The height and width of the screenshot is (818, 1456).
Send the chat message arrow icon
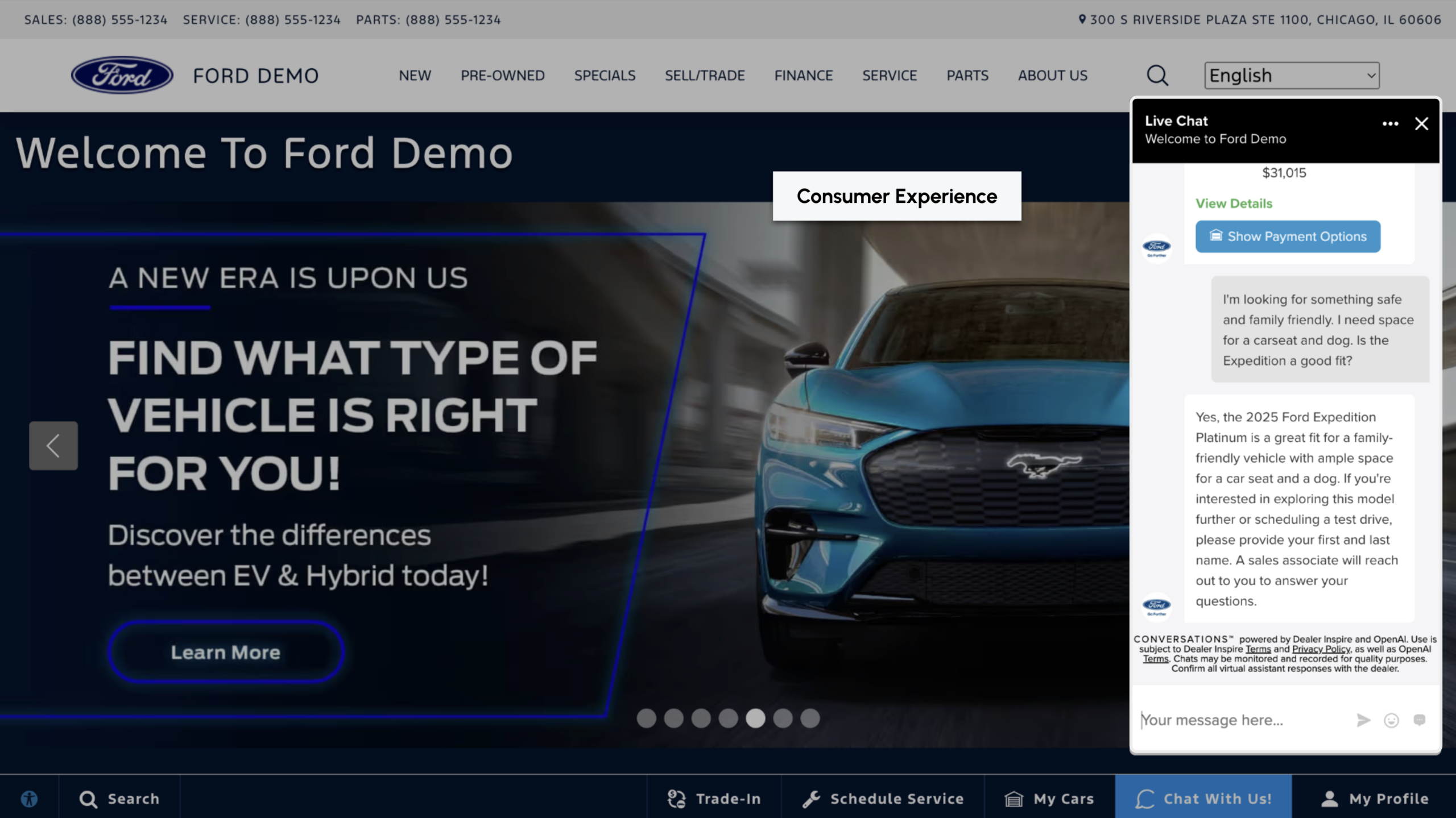click(1363, 720)
